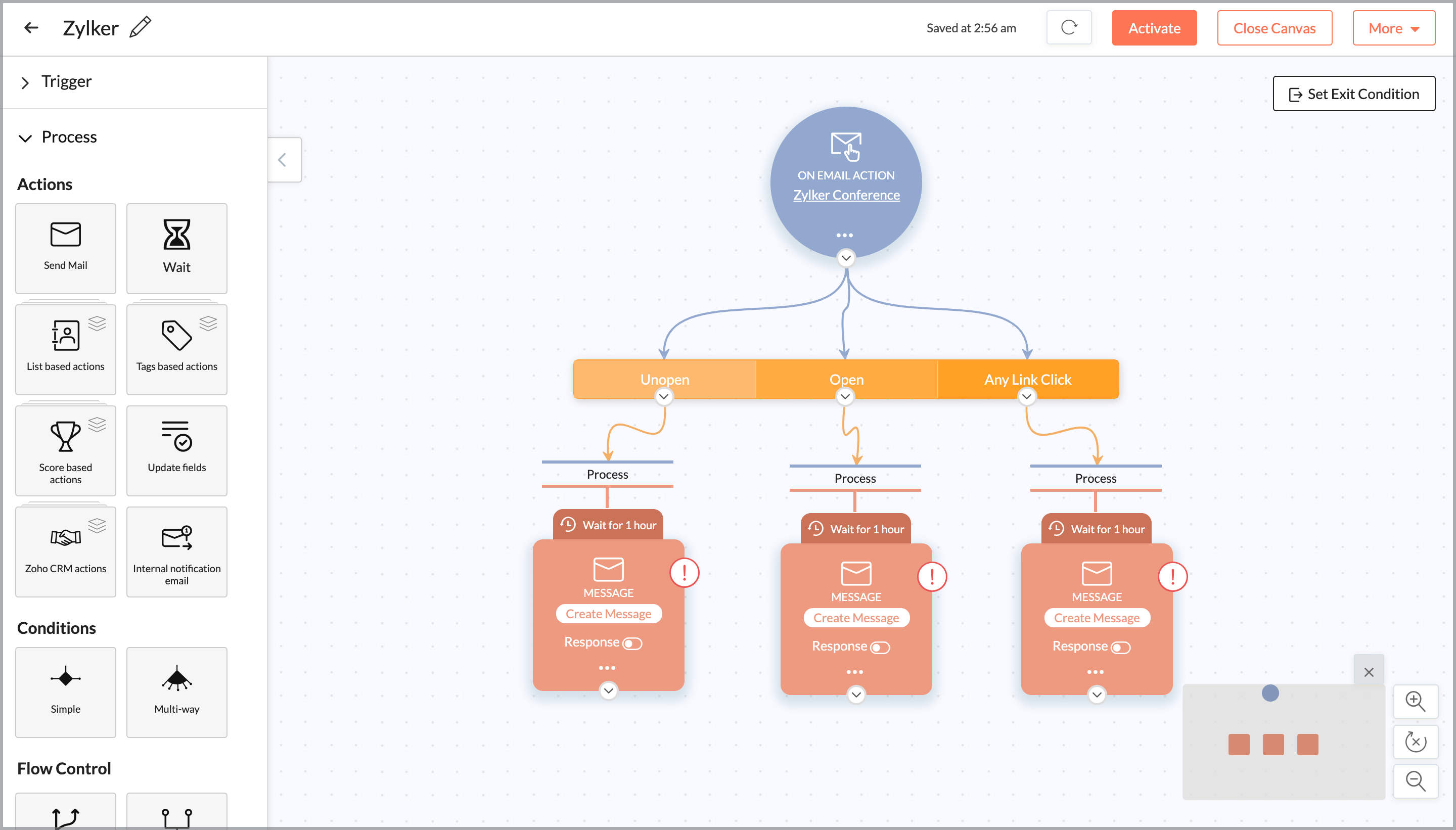Toggle Response switch under Unopen message
Viewport: 1456px width, 830px height.
[x=632, y=643]
